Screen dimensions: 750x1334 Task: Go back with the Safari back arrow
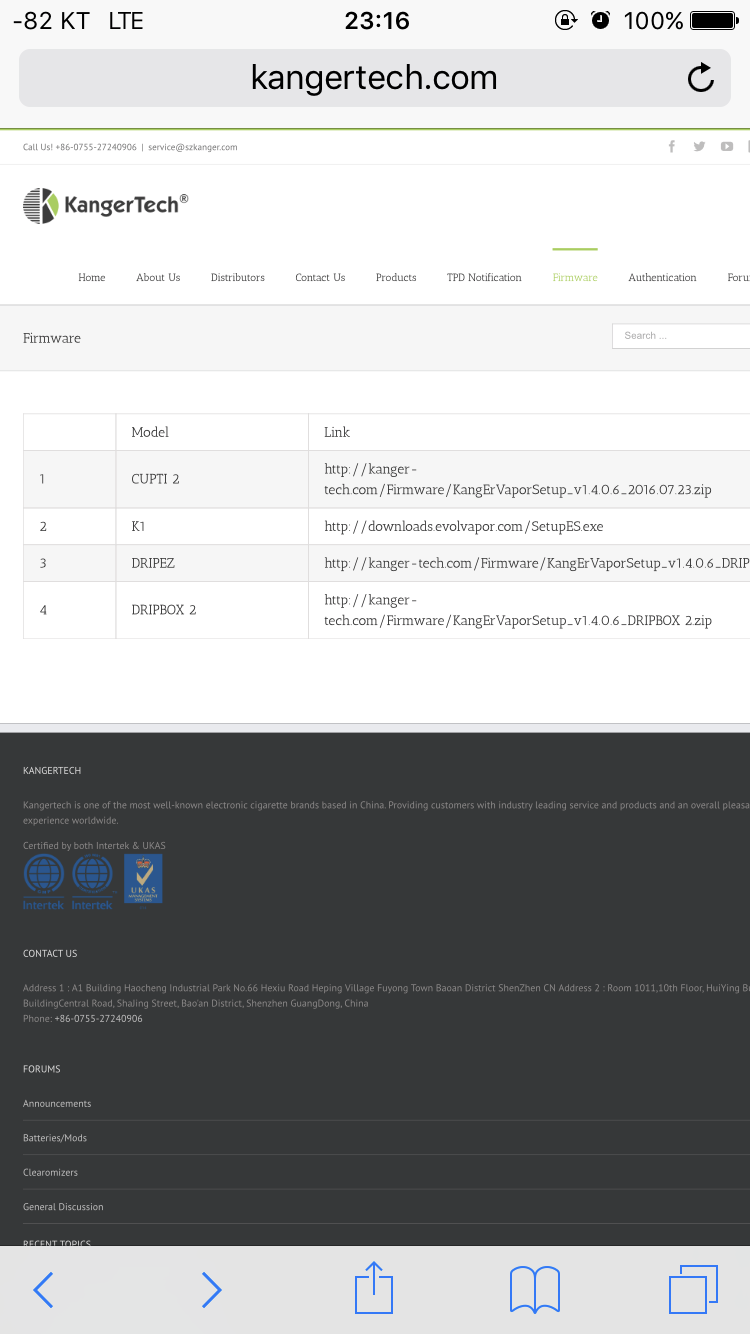tap(43, 1290)
